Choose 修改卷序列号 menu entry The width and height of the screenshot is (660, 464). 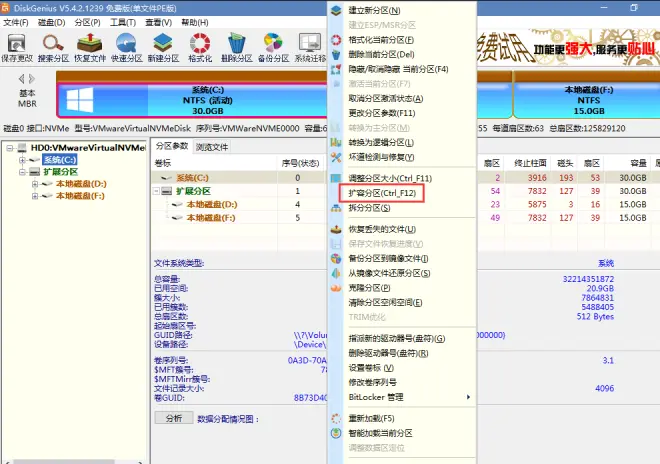[x=373, y=383]
